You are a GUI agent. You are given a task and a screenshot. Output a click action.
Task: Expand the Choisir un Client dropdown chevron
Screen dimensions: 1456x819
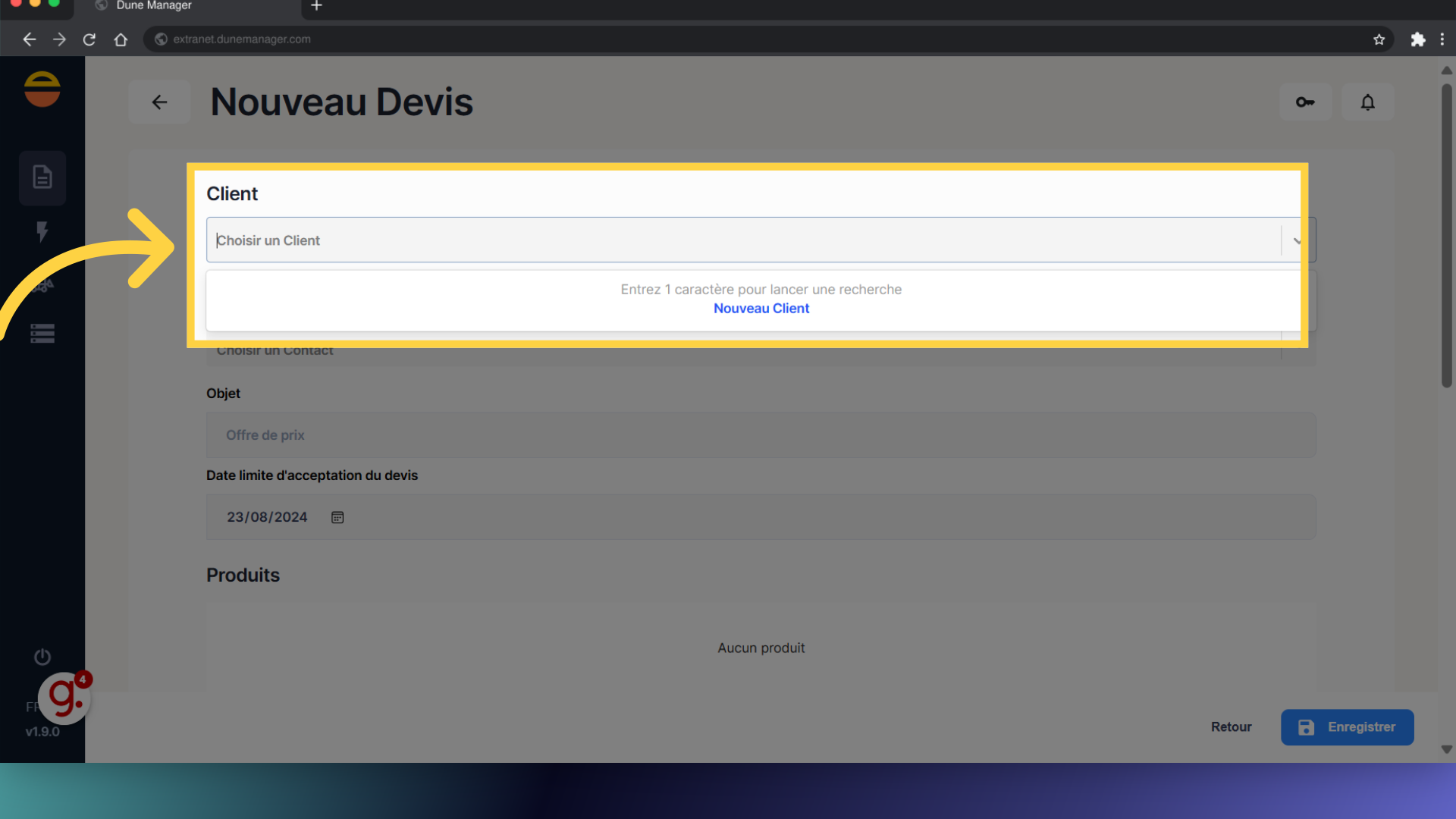(x=1297, y=240)
